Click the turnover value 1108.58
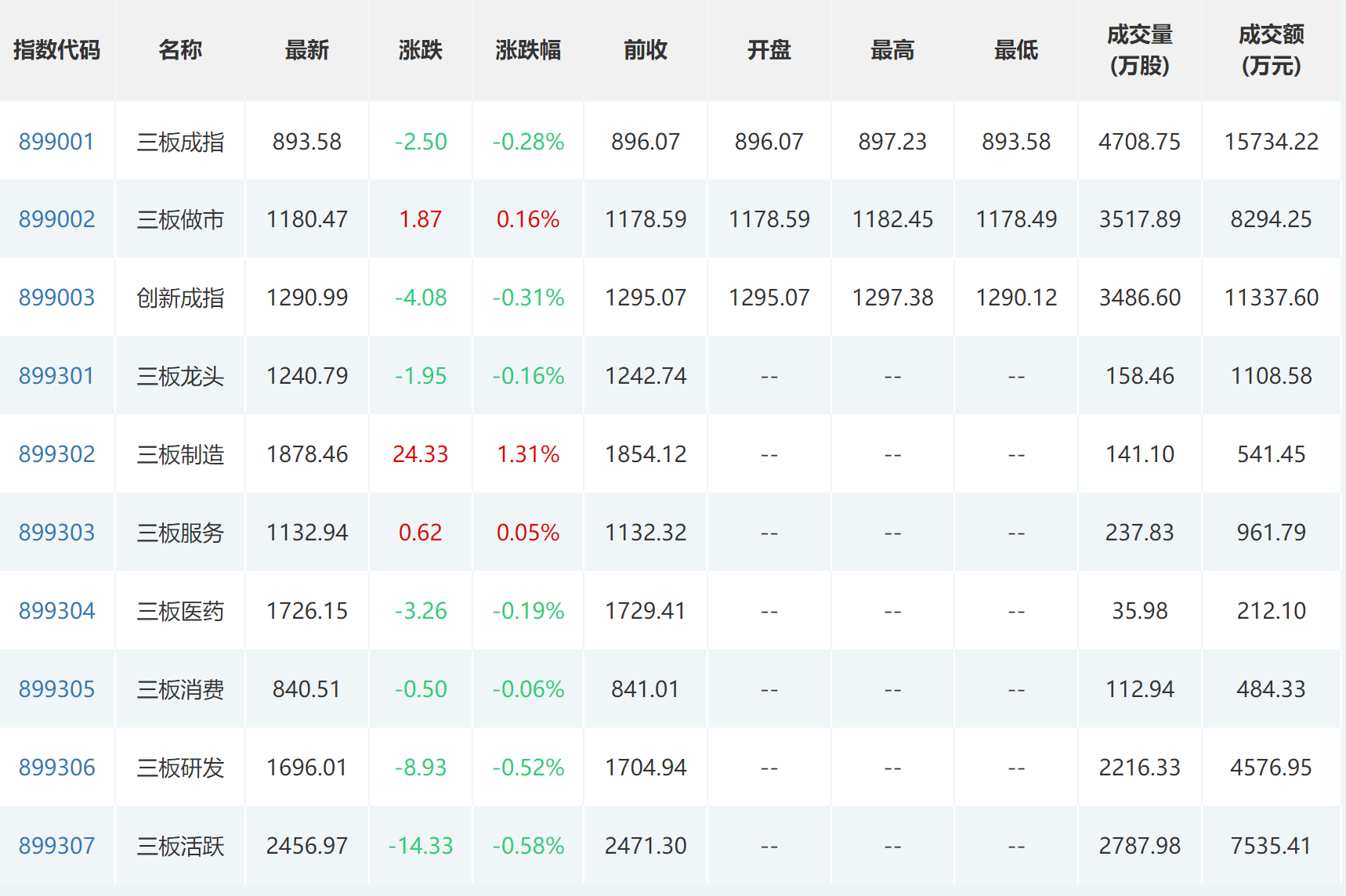This screenshot has height=896, width=1346. tap(1272, 376)
